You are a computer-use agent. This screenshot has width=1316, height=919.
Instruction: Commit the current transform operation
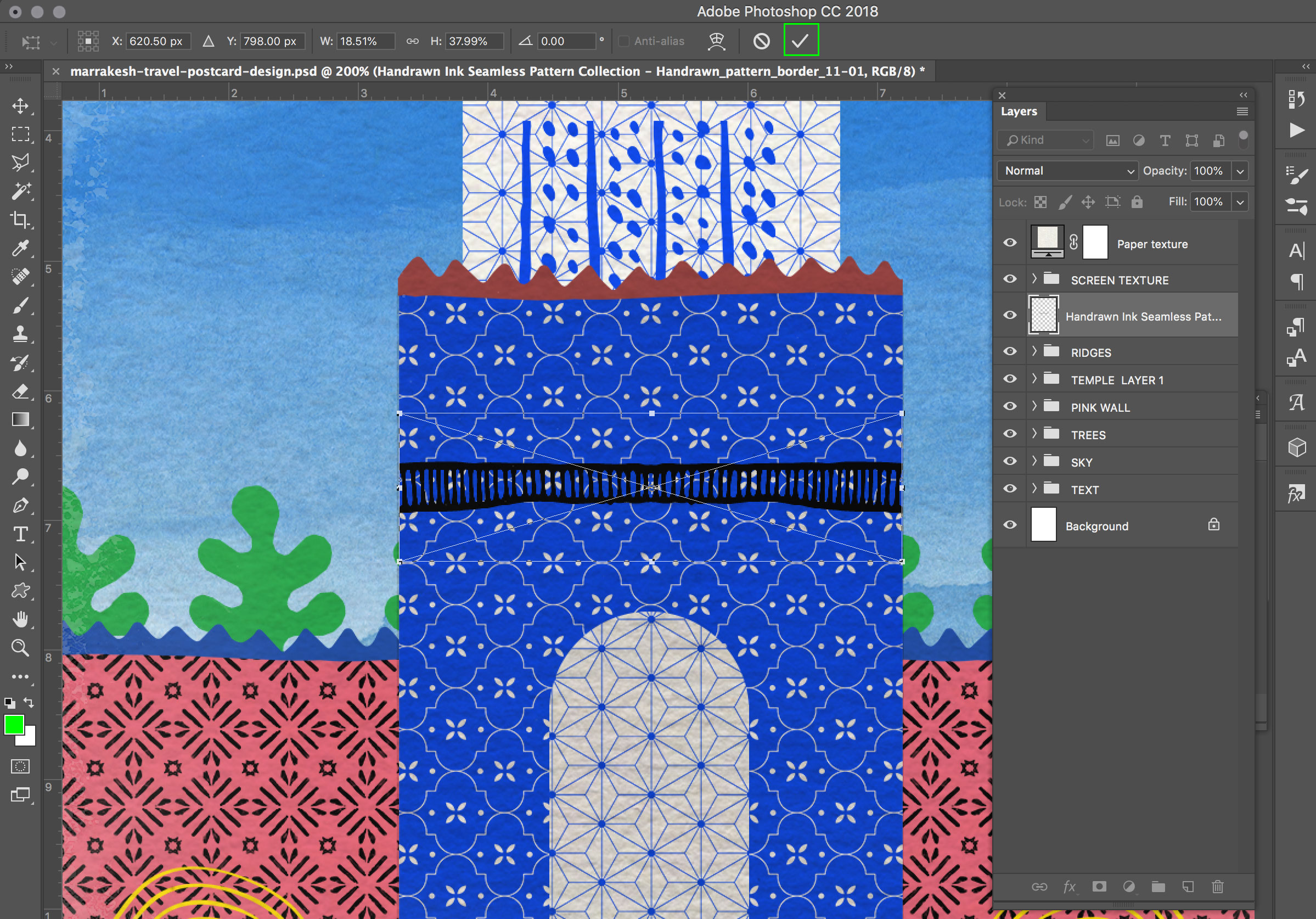pyautogui.click(x=801, y=41)
